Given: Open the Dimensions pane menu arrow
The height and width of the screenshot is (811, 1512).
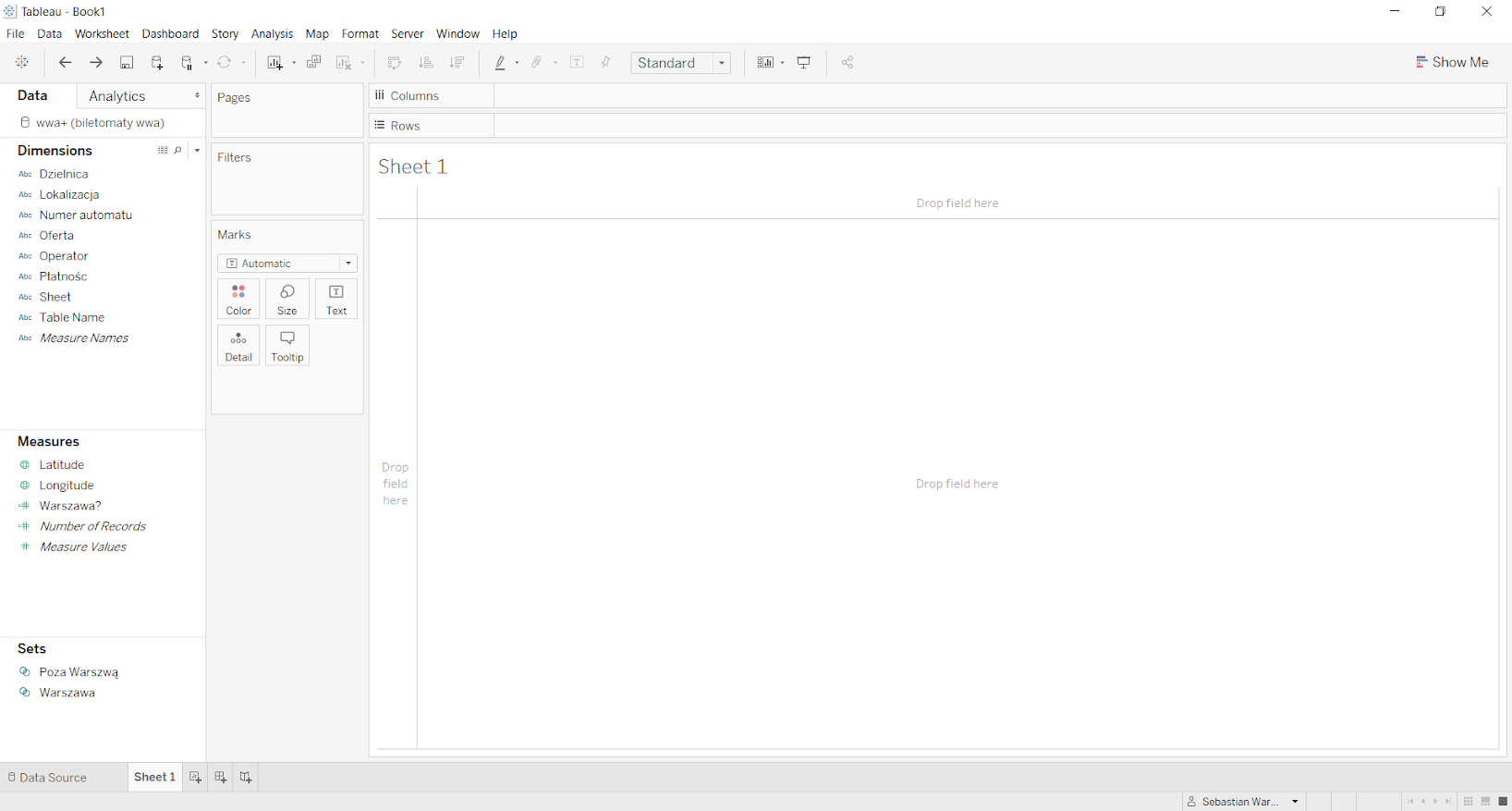Looking at the screenshot, I should pos(197,151).
